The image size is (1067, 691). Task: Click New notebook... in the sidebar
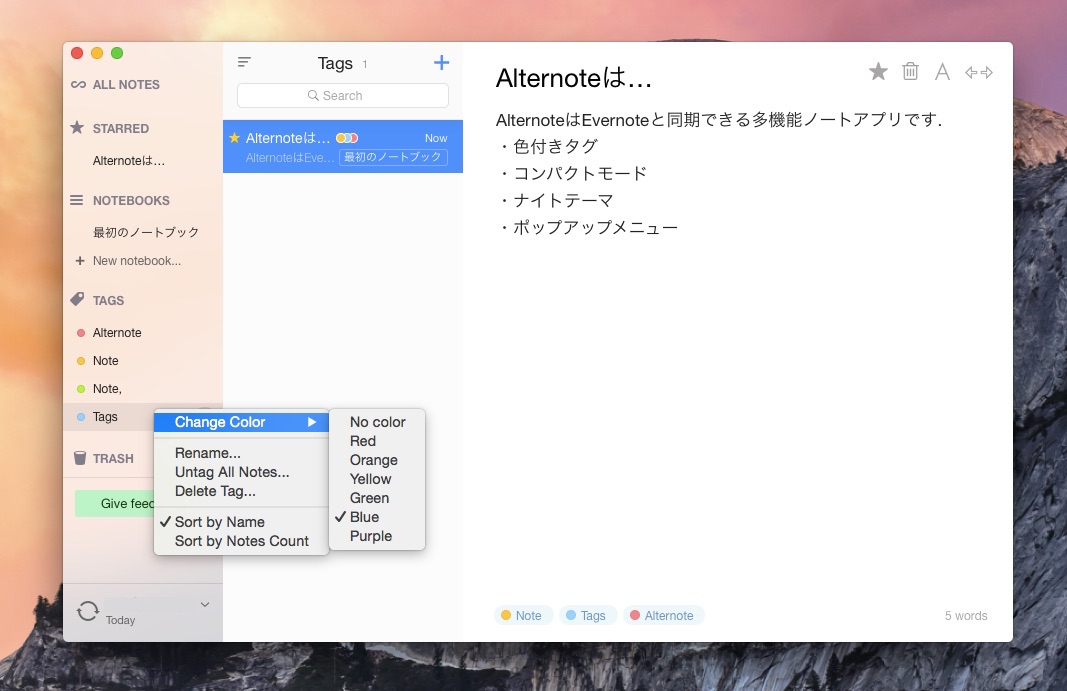pyautogui.click(x=137, y=261)
